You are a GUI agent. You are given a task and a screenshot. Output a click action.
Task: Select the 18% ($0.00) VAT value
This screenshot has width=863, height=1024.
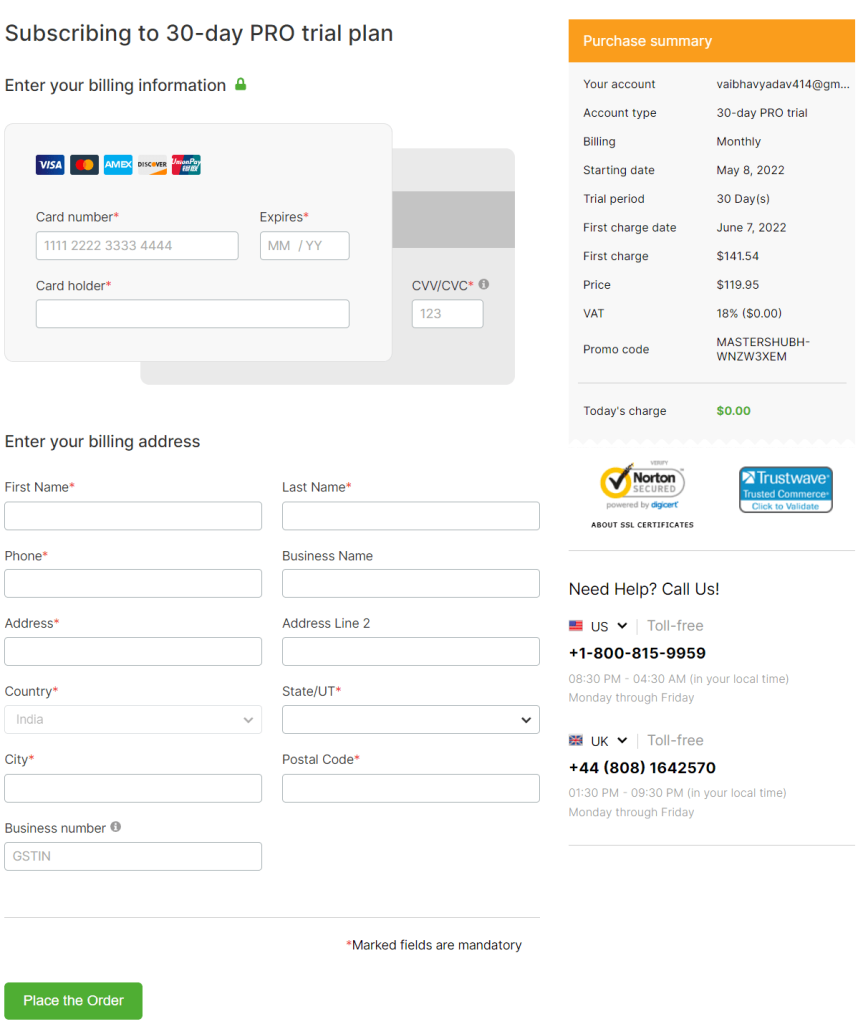pos(749,313)
